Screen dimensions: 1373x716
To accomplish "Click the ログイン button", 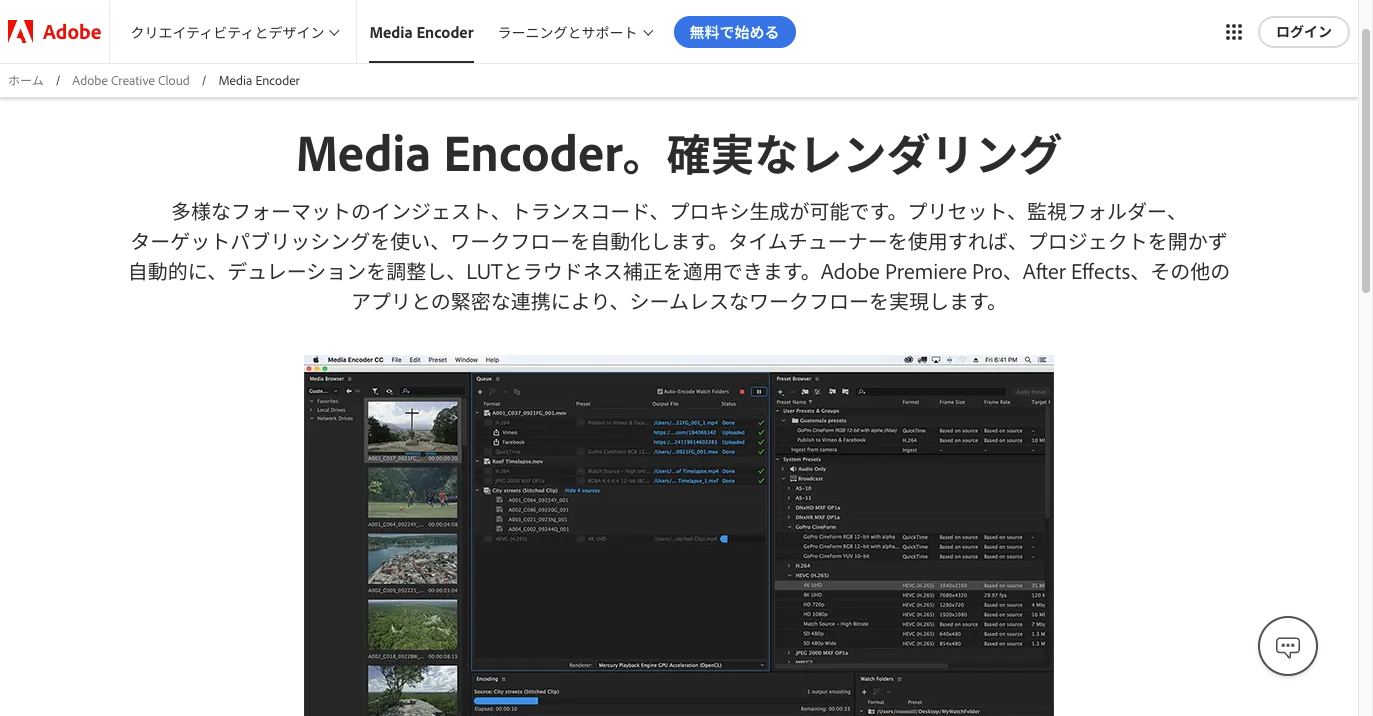I will [1303, 32].
